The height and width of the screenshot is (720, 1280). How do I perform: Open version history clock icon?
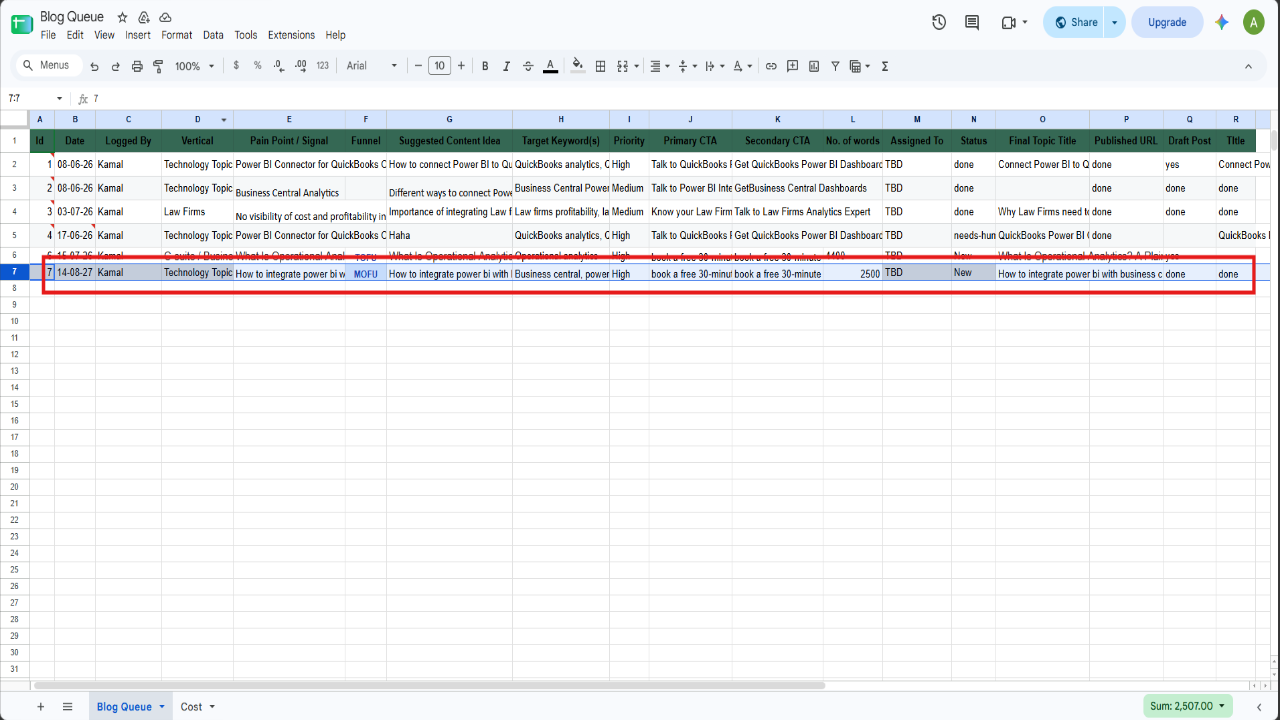click(x=939, y=22)
